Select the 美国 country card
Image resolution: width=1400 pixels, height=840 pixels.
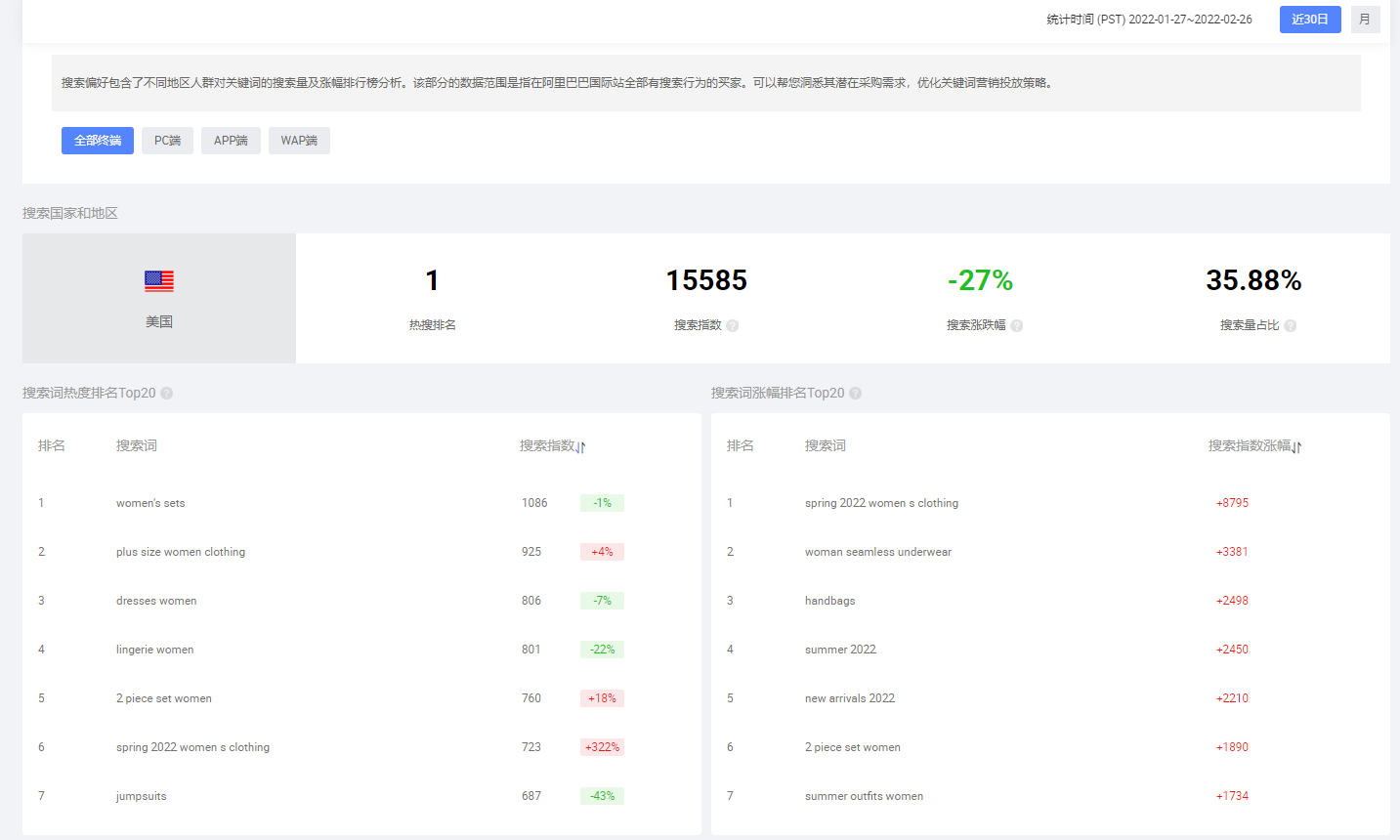click(x=159, y=298)
